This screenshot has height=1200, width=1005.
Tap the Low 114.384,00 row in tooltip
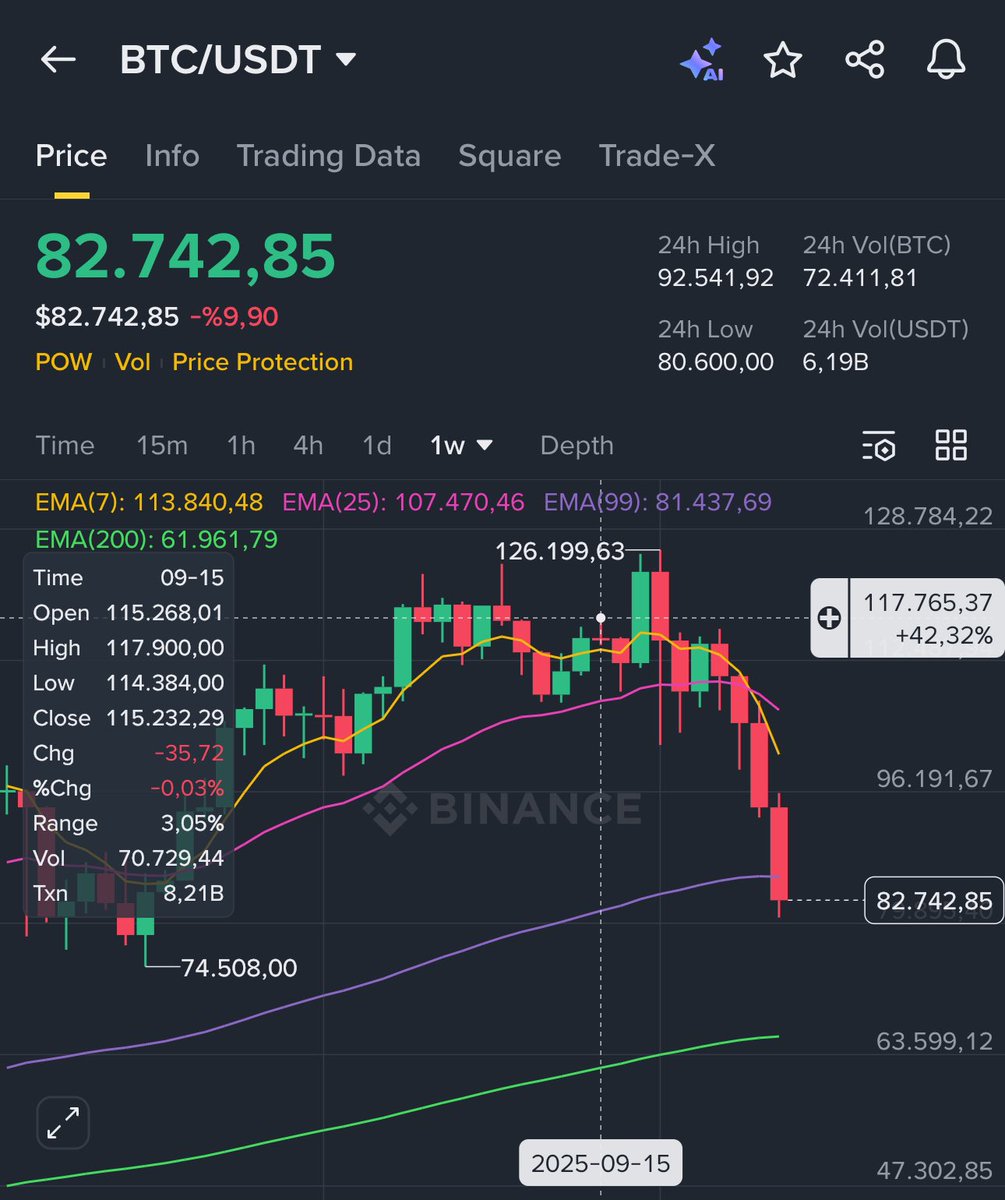coord(128,683)
